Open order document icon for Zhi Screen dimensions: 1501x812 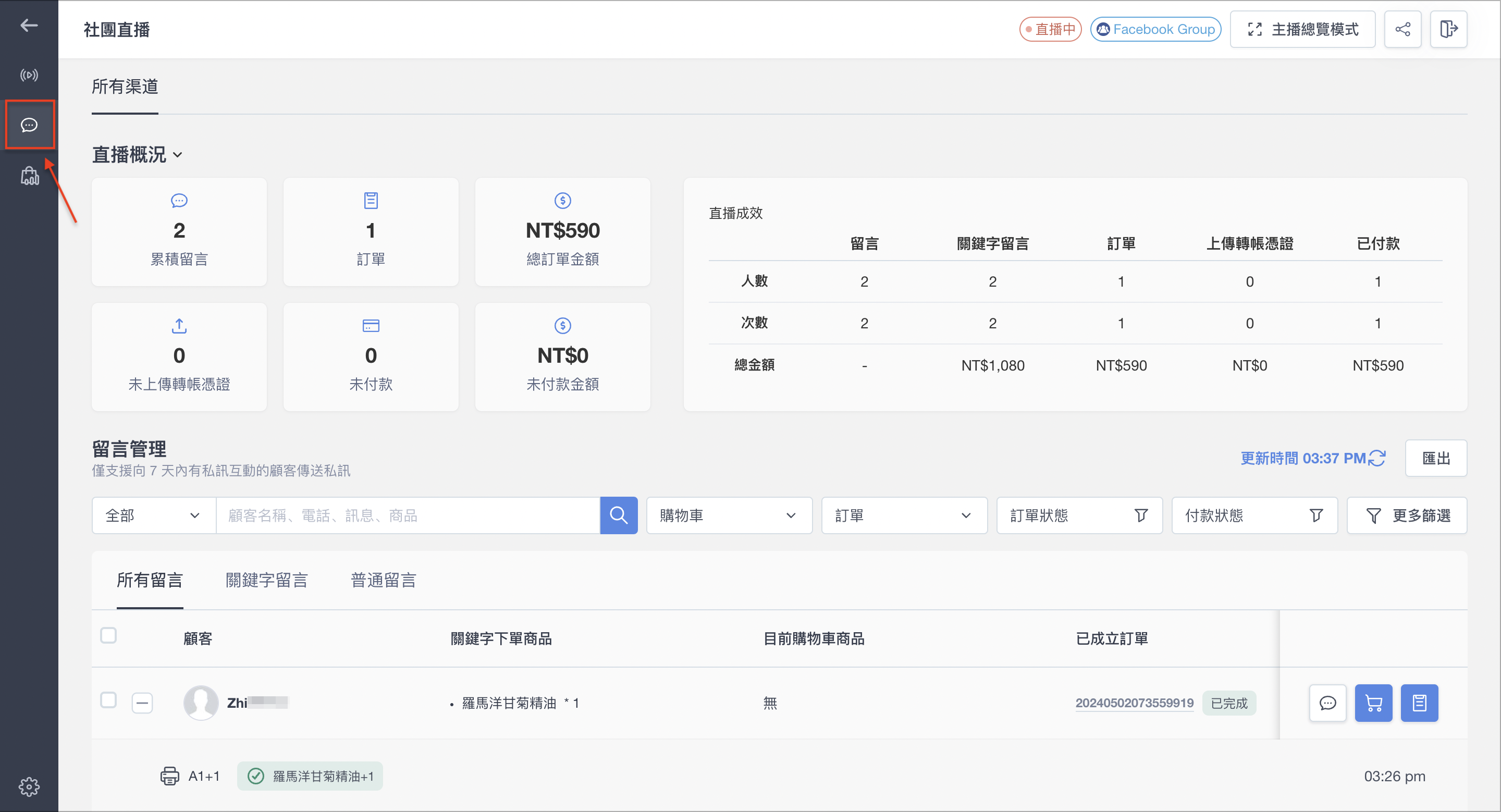(1419, 703)
